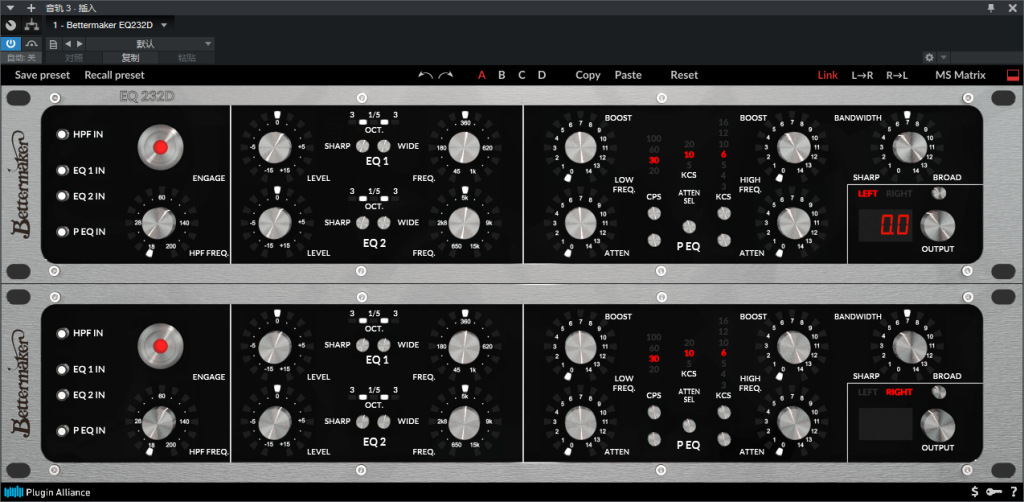Viewport: 1024px width, 502px height.
Task: Expand the arrow next to the gear icon
Action: point(943,57)
